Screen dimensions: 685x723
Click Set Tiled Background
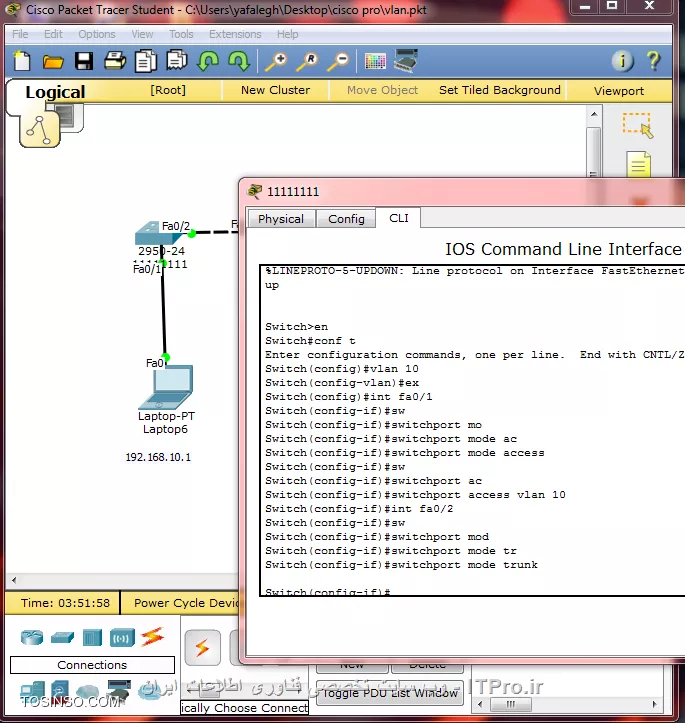tap(500, 90)
